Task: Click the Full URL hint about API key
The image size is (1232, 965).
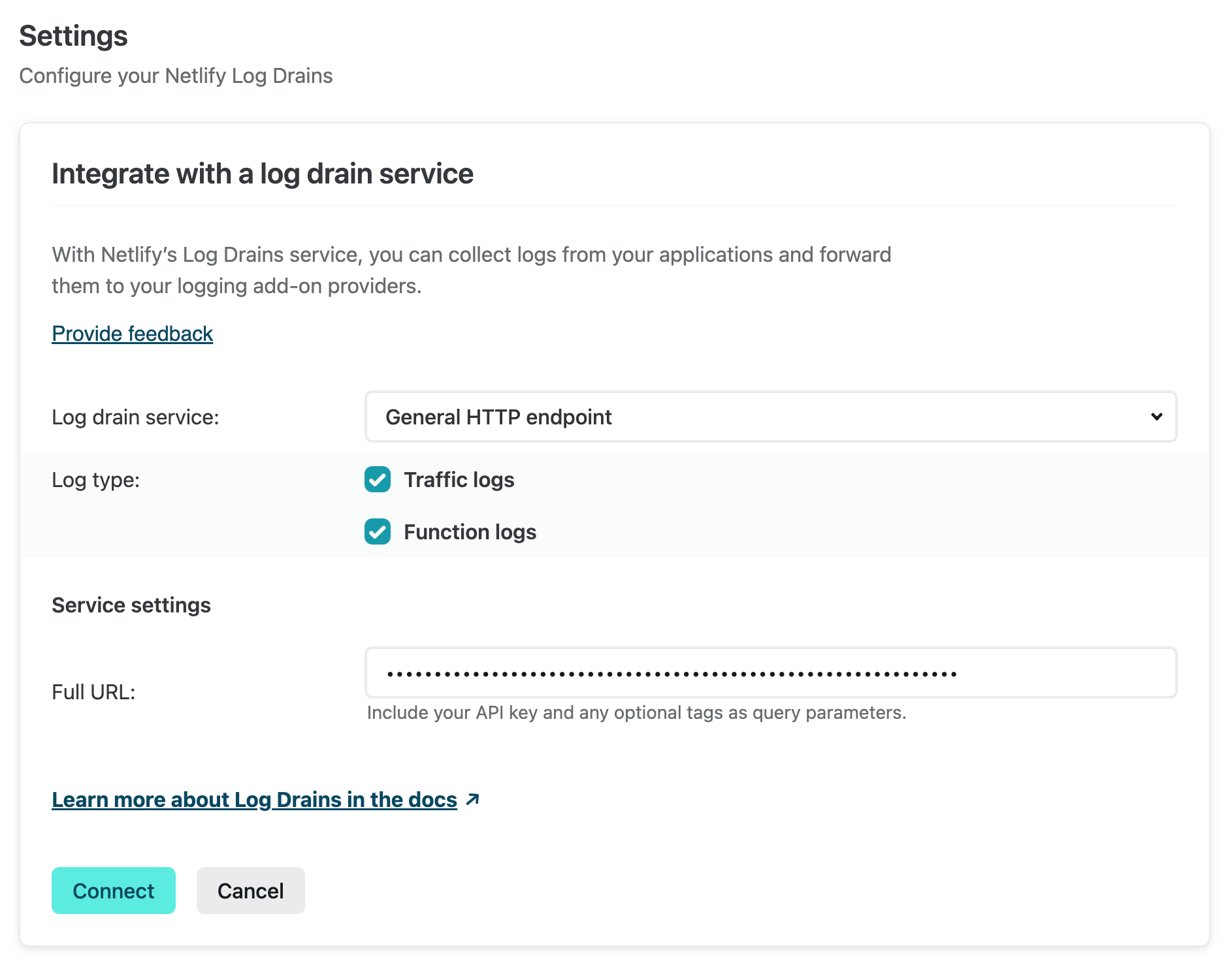Action: click(x=637, y=712)
